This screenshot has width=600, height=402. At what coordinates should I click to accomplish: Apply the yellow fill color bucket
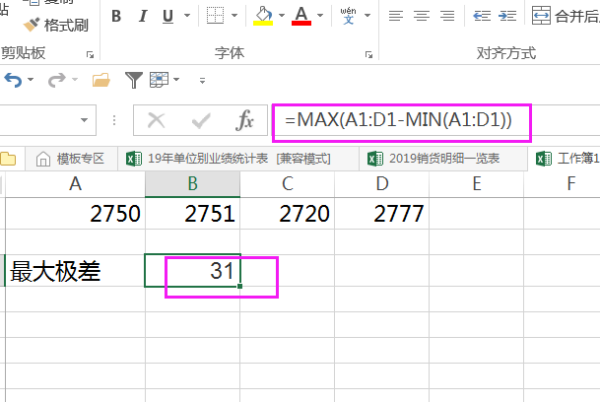tap(263, 16)
